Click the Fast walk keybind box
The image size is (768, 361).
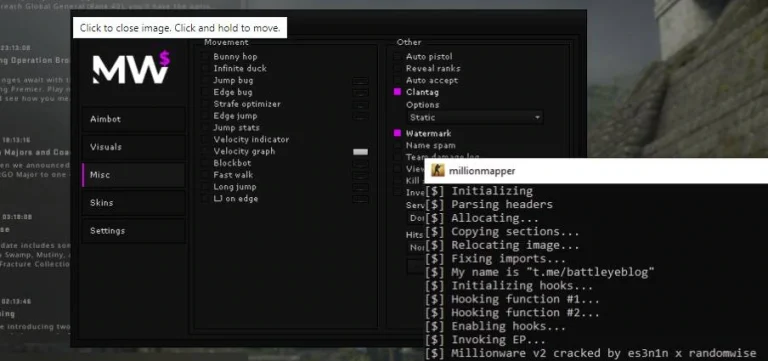click(360, 175)
